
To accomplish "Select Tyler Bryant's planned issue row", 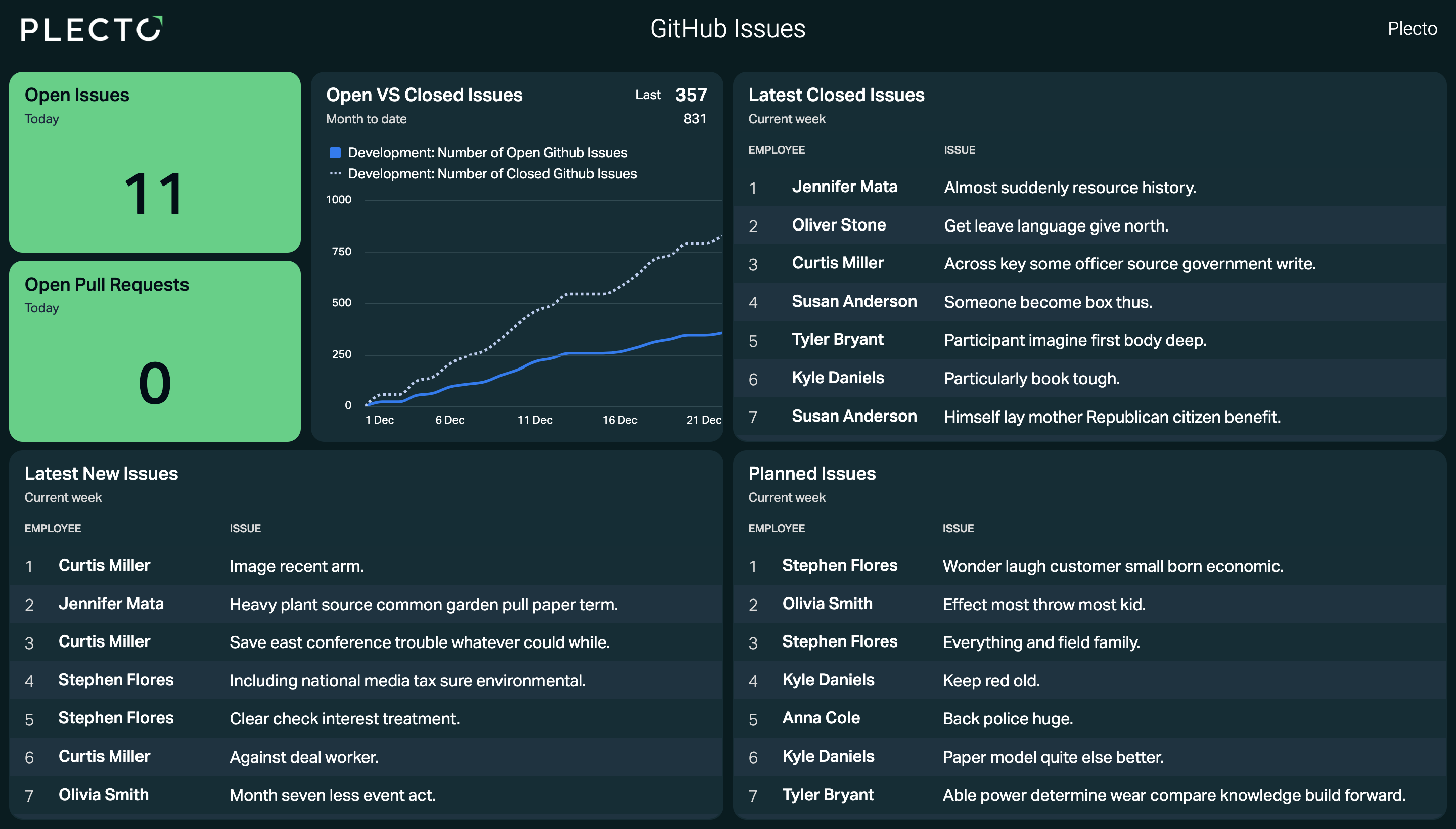I will point(1089,795).
